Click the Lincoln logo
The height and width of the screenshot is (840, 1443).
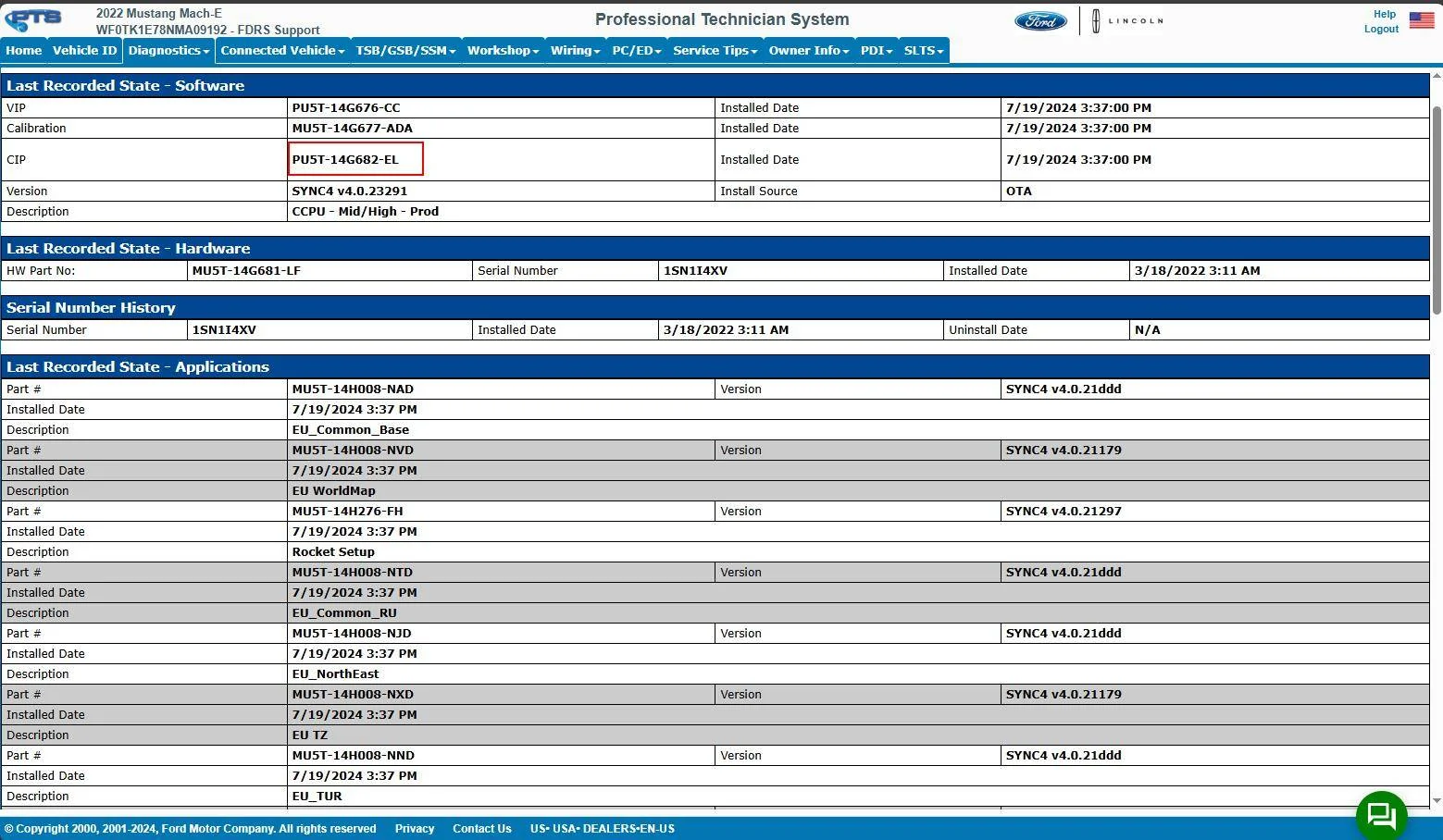[1126, 20]
